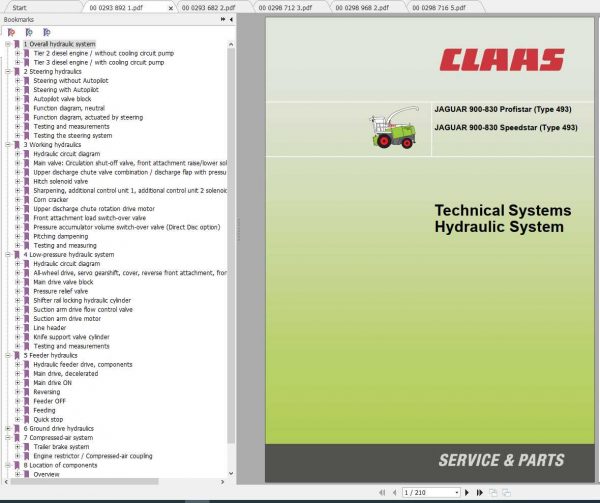Click bookmark icon beside Working hydraulics
The height and width of the screenshot is (503, 600).
17,145
